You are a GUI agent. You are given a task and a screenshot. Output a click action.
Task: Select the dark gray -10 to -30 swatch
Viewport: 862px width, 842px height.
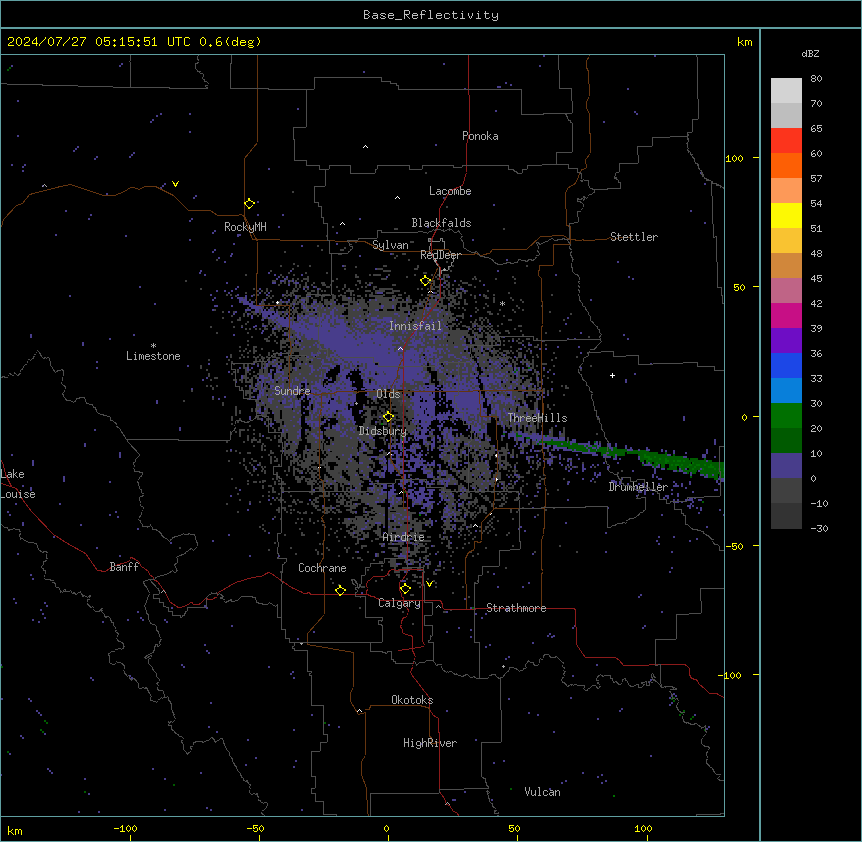[x=786, y=516]
